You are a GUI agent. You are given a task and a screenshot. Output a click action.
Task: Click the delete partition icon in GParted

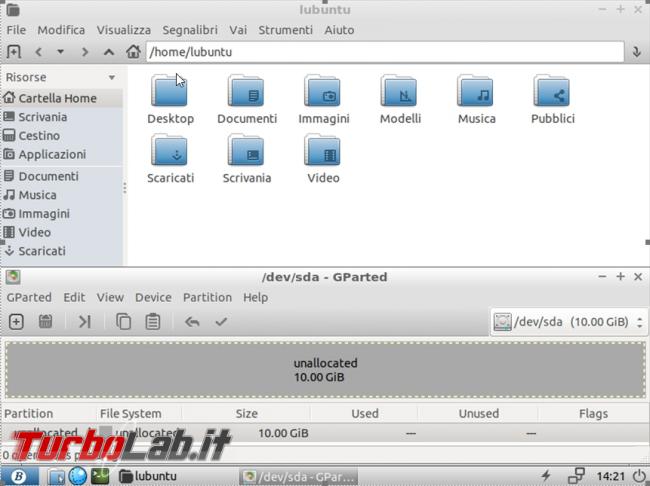(45, 322)
